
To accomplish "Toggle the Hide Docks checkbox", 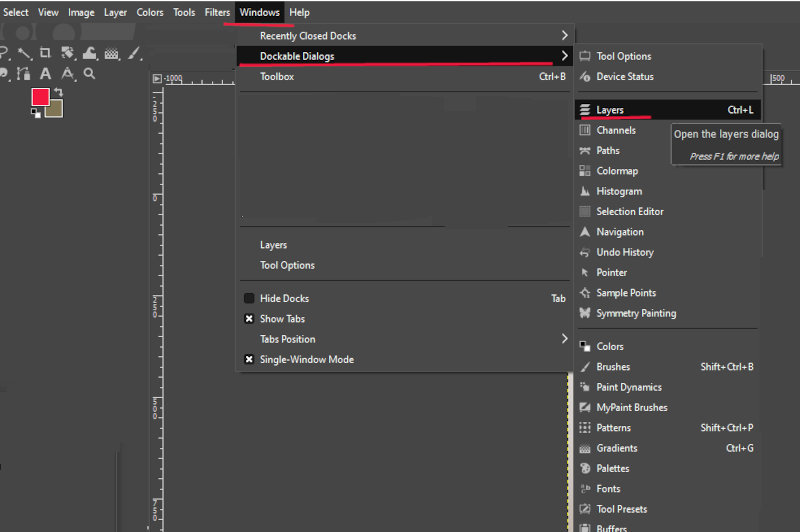I will pos(249,298).
